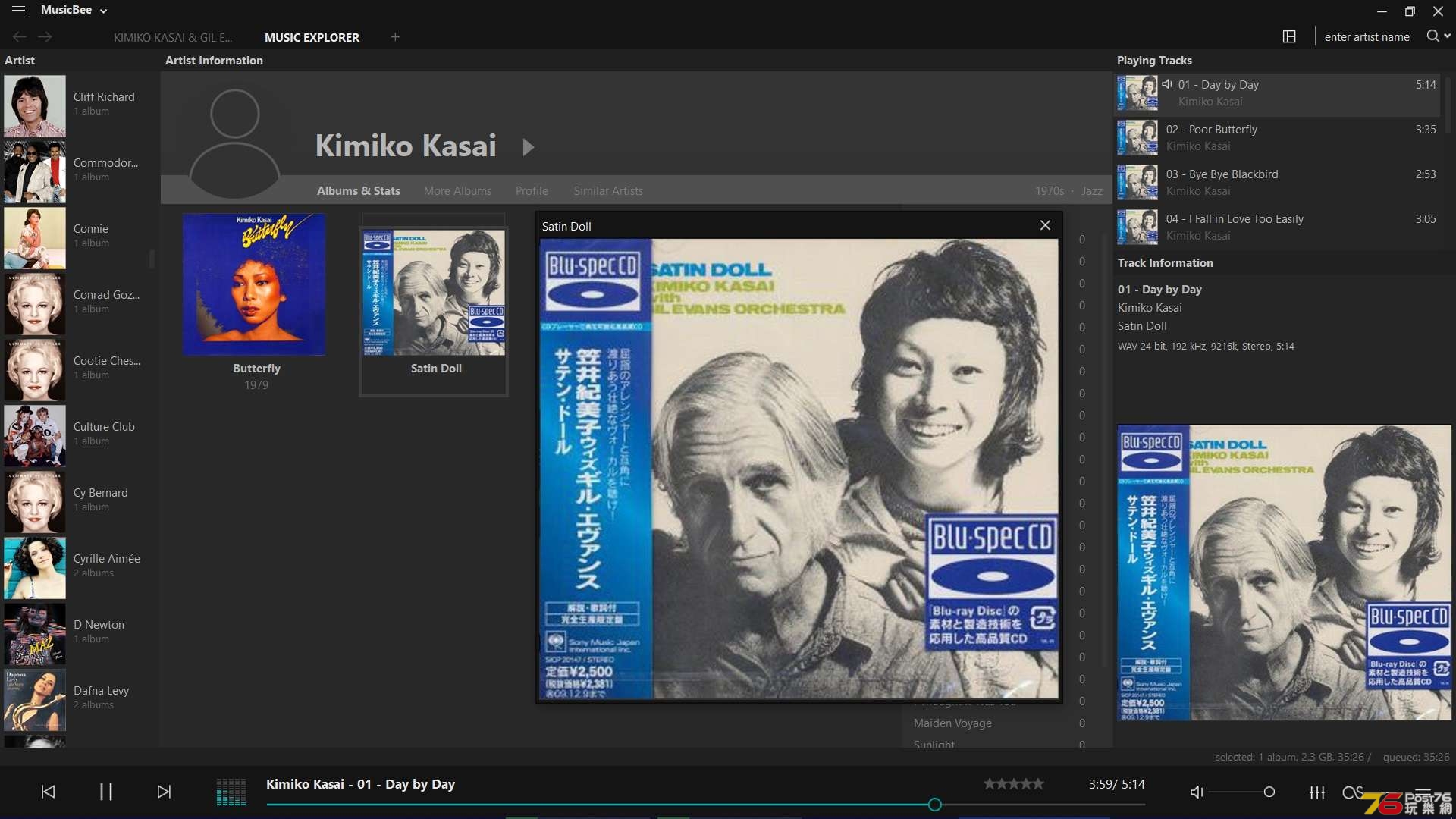Select Cy Bernard artist entry
This screenshot has width=1456, height=819.
pyautogui.click(x=78, y=501)
